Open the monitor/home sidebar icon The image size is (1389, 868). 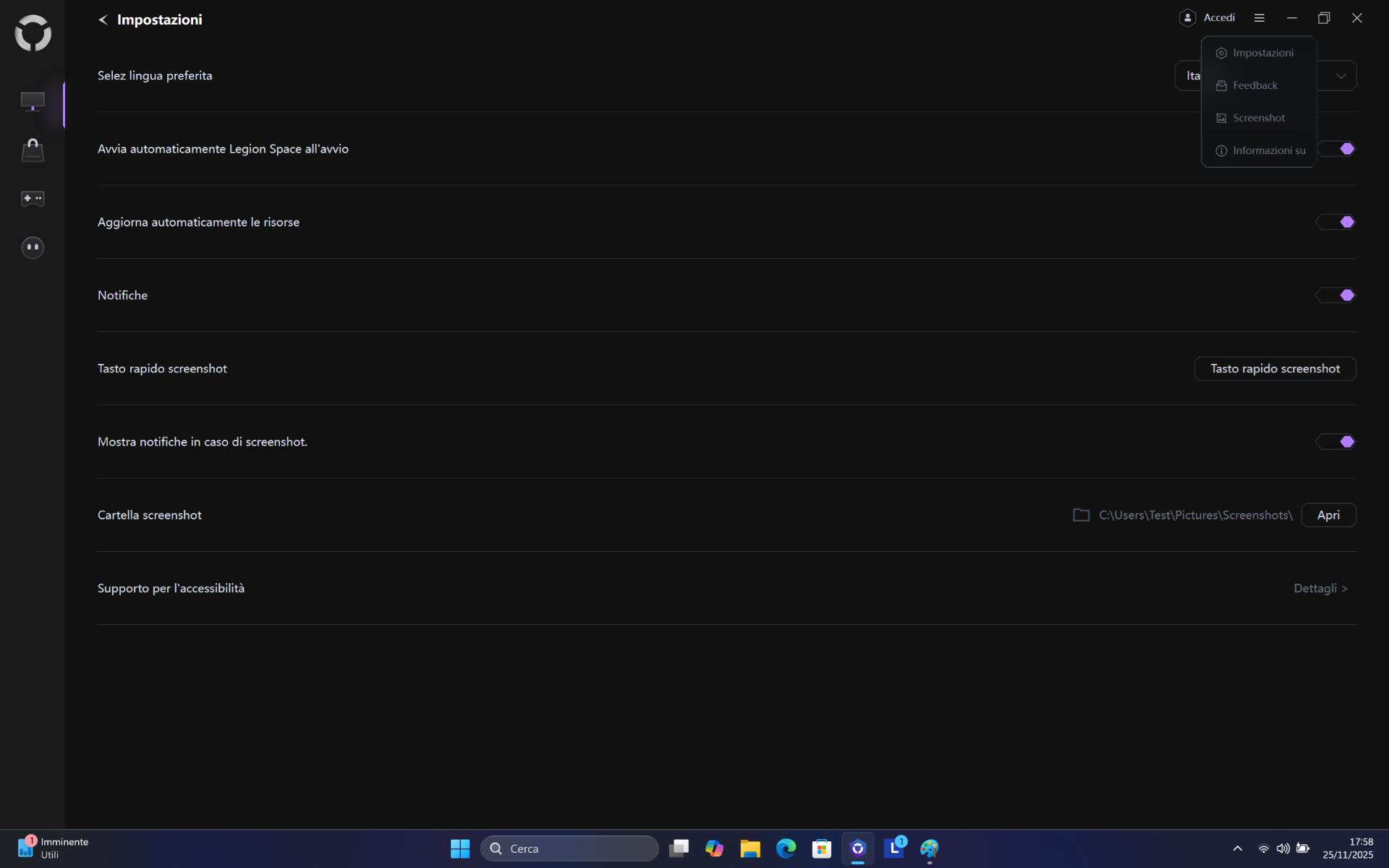(33, 101)
